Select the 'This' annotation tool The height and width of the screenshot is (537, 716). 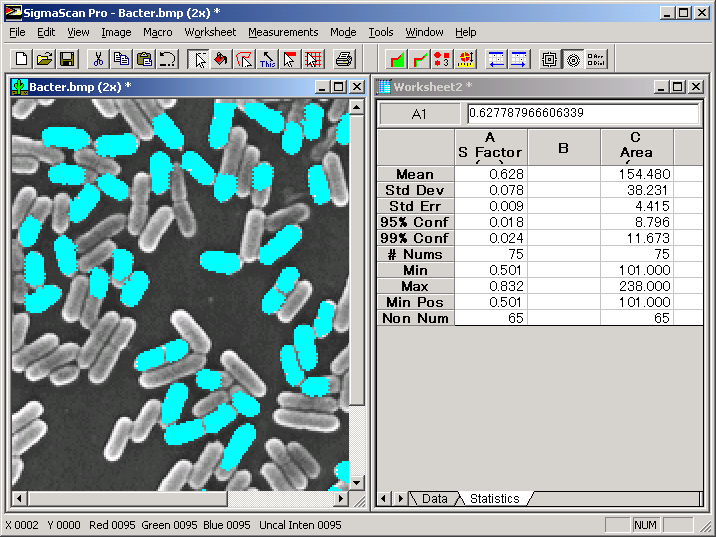tap(268, 59)
